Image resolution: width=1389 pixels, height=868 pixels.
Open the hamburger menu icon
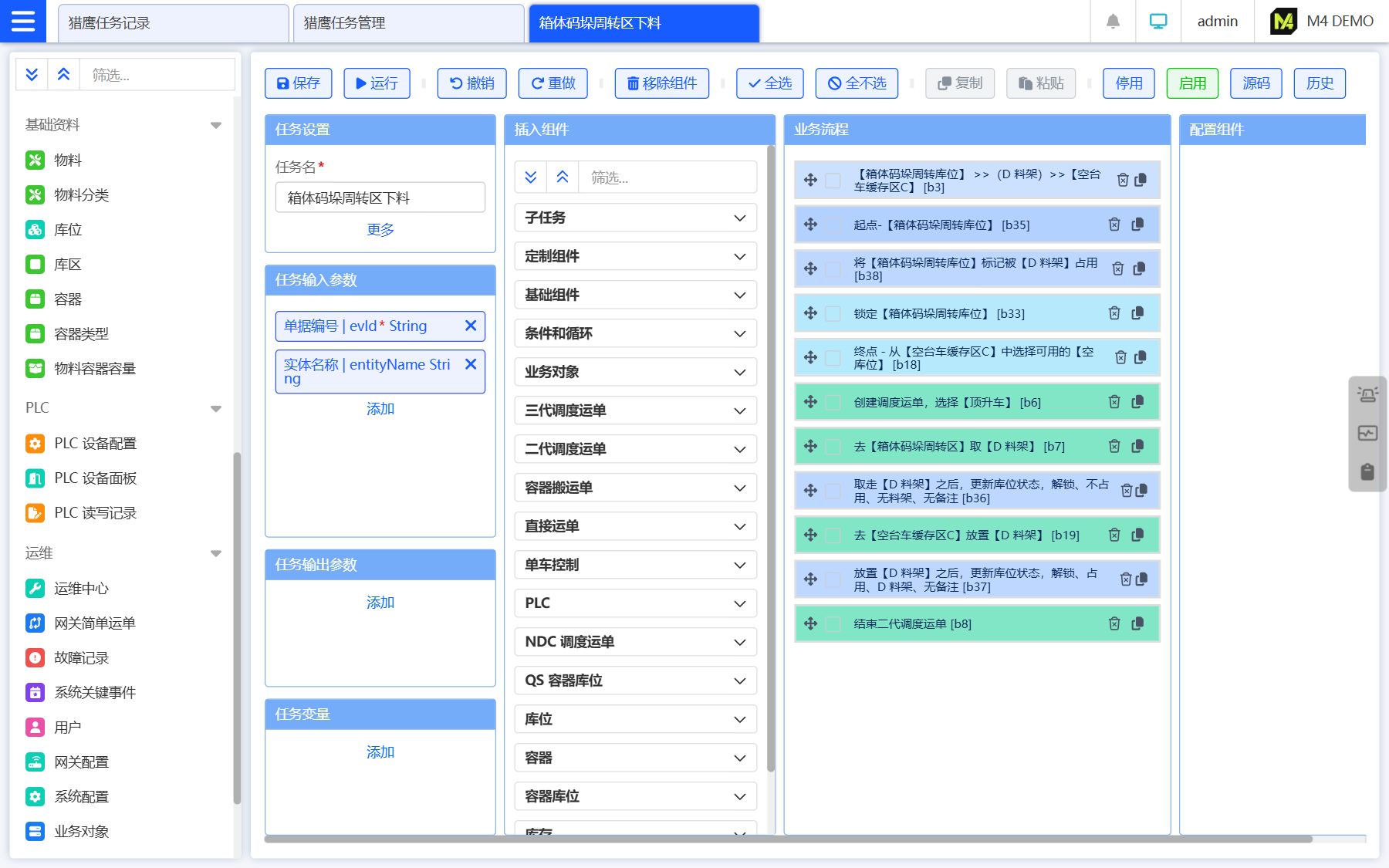23,21
